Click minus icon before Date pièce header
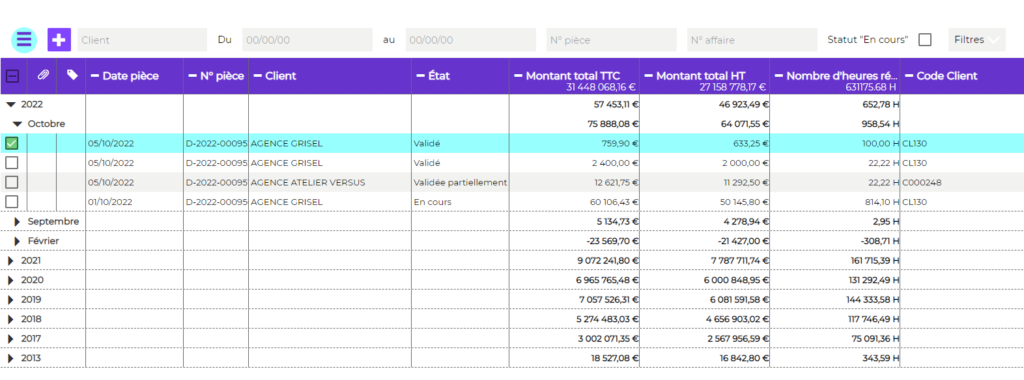Screen dimensions: 1024x380 (94, 76)
